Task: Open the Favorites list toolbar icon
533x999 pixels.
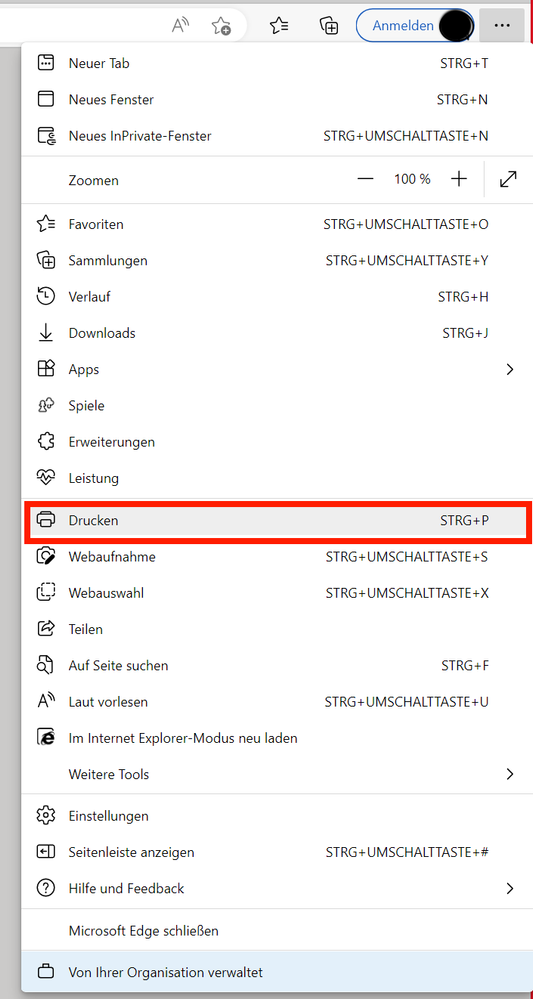Action: (279, 25)
